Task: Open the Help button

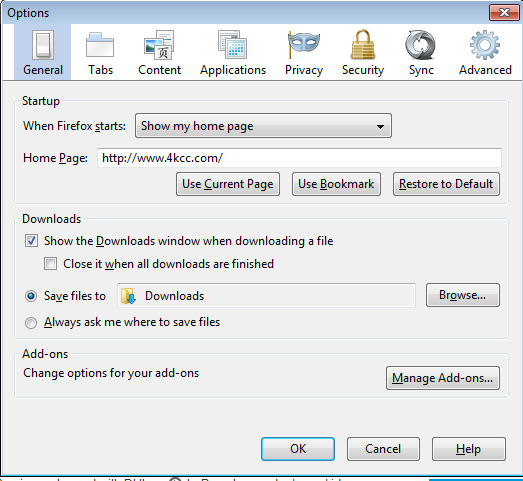Action: point(469,449)
